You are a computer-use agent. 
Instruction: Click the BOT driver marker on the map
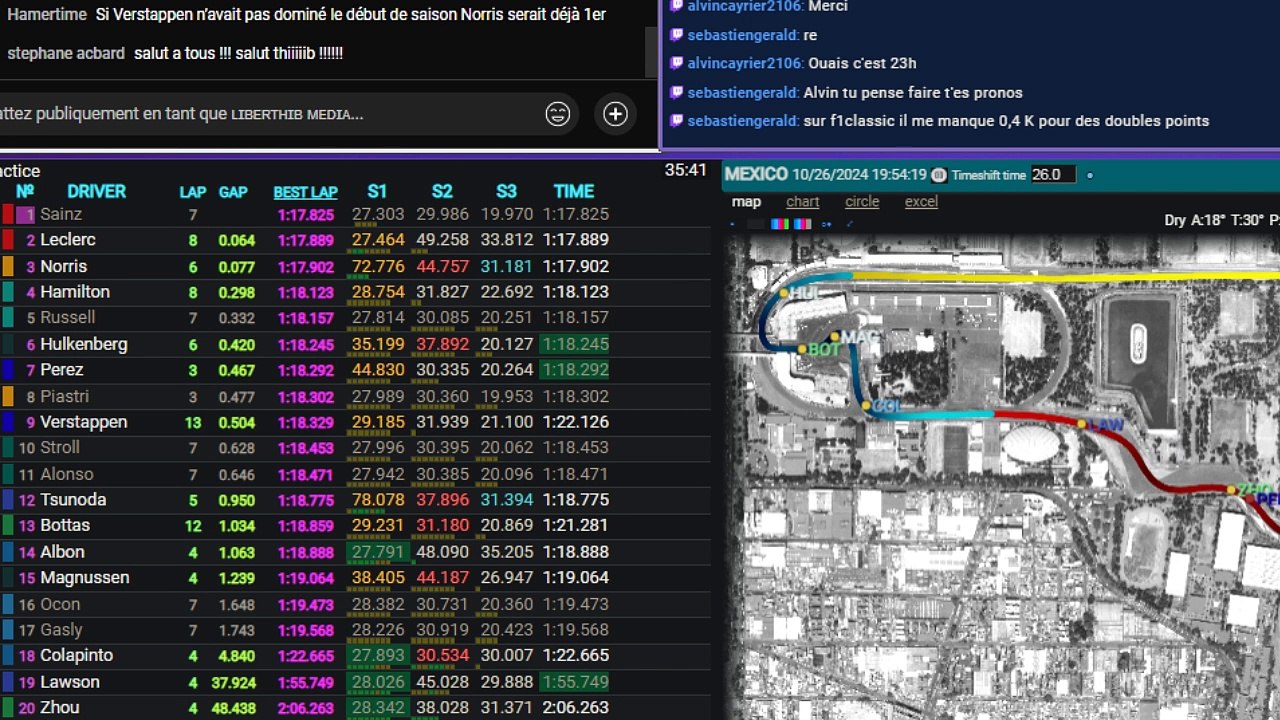click(801, 349)
